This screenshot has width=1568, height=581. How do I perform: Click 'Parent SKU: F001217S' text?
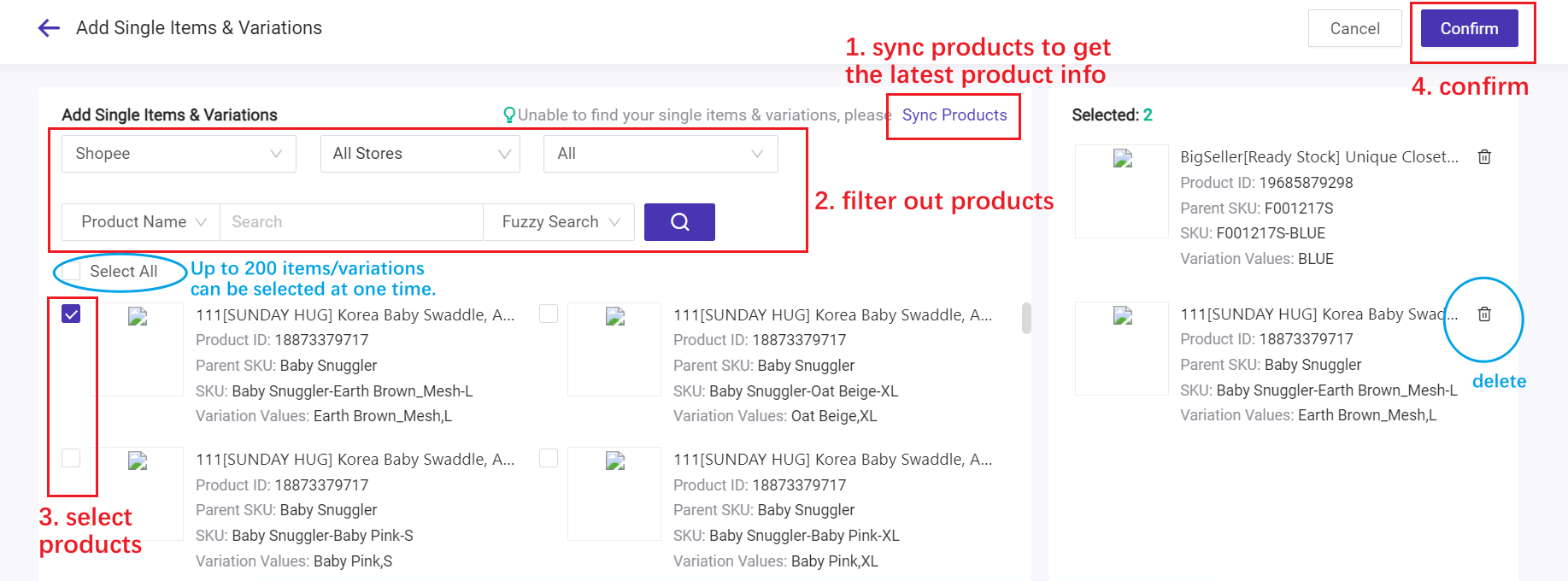[1256, 208]
